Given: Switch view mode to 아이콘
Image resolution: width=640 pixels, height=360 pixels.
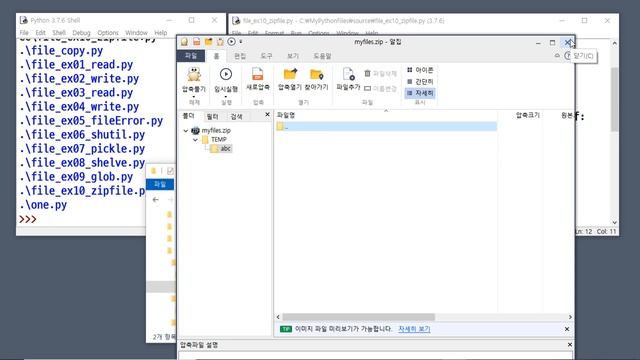Looking at the screenshot, I should click(420, 70).
